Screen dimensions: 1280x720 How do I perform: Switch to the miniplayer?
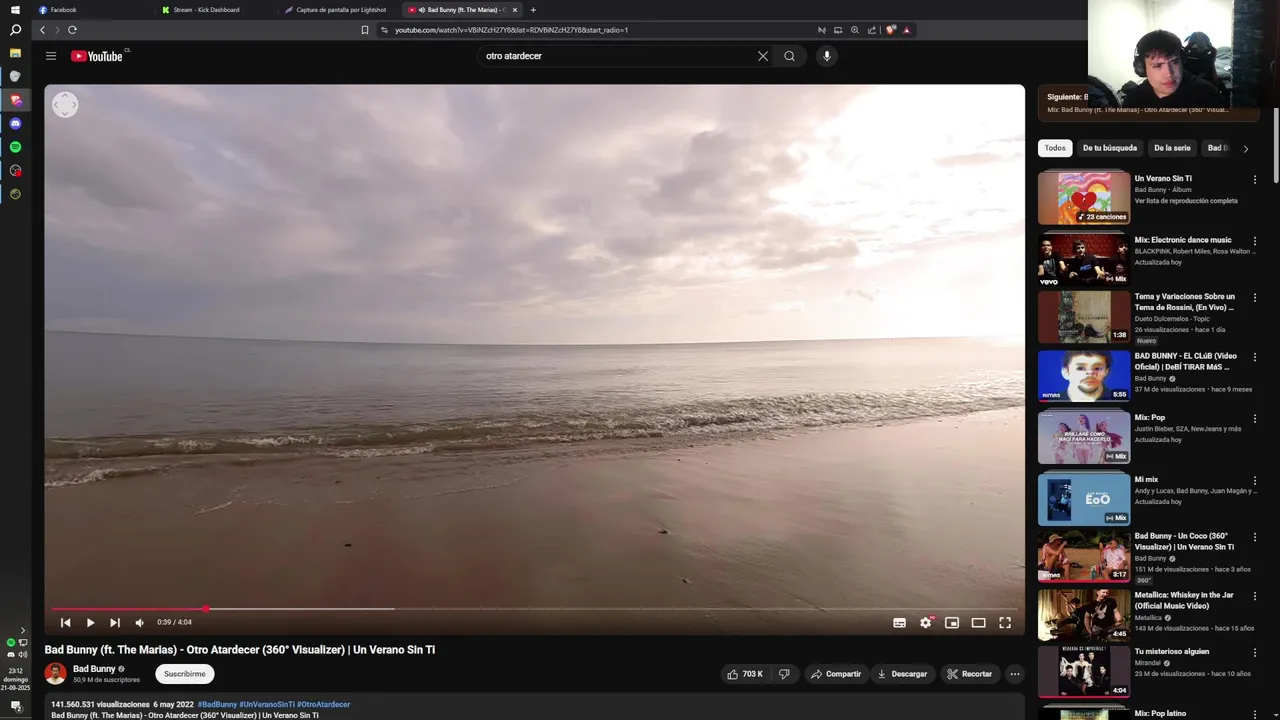[952, 622]
